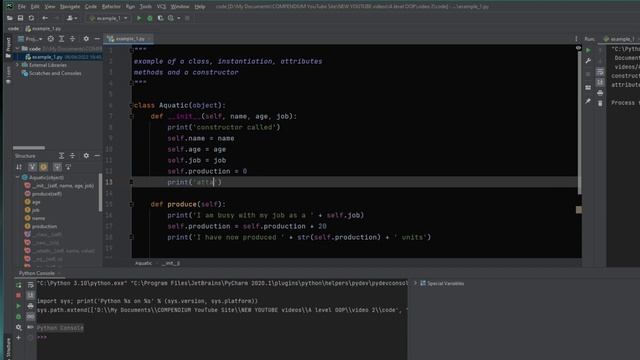Expand all in the Project panel

pos(61,39)
